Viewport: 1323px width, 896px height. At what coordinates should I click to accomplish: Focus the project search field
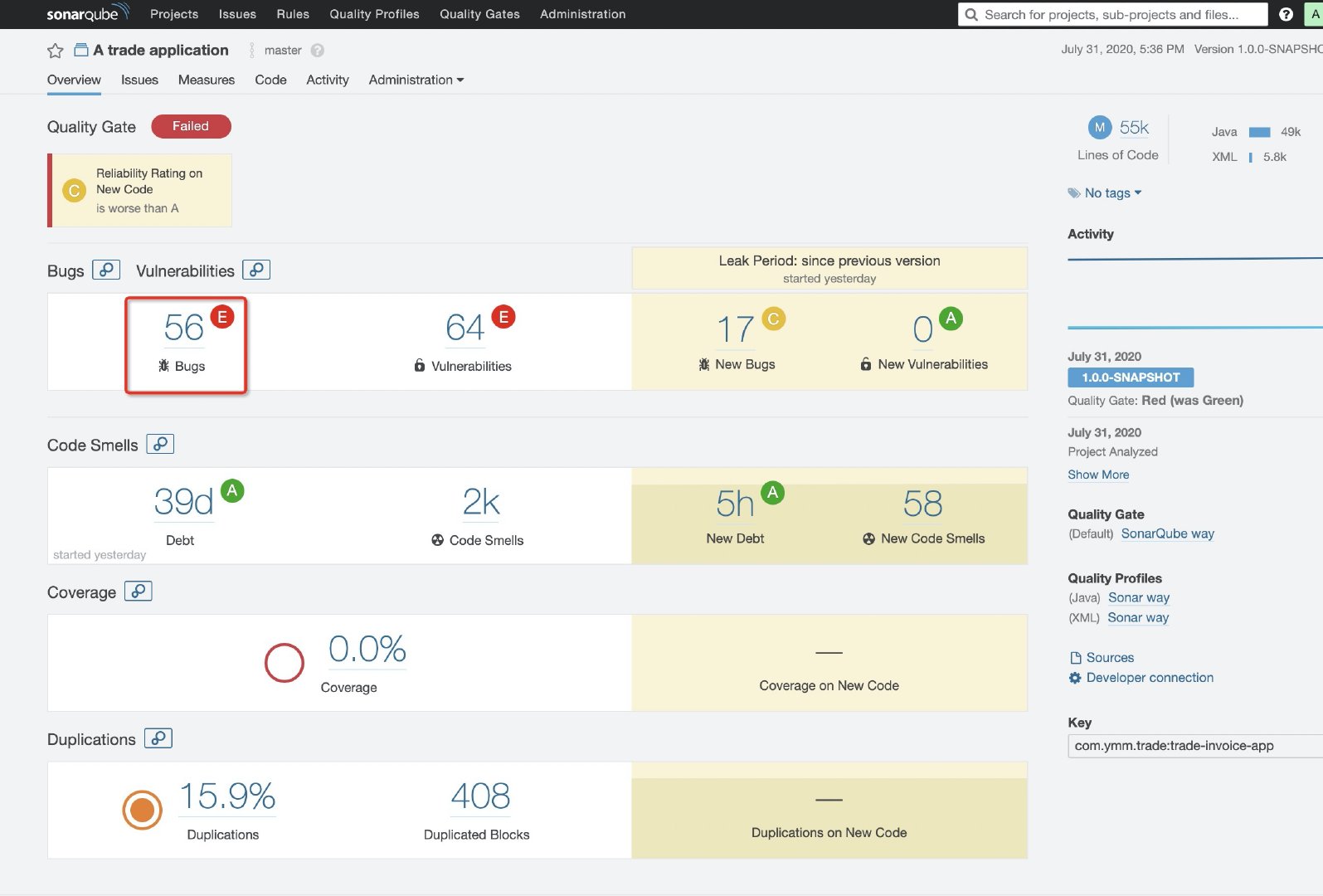[1112, 14]
